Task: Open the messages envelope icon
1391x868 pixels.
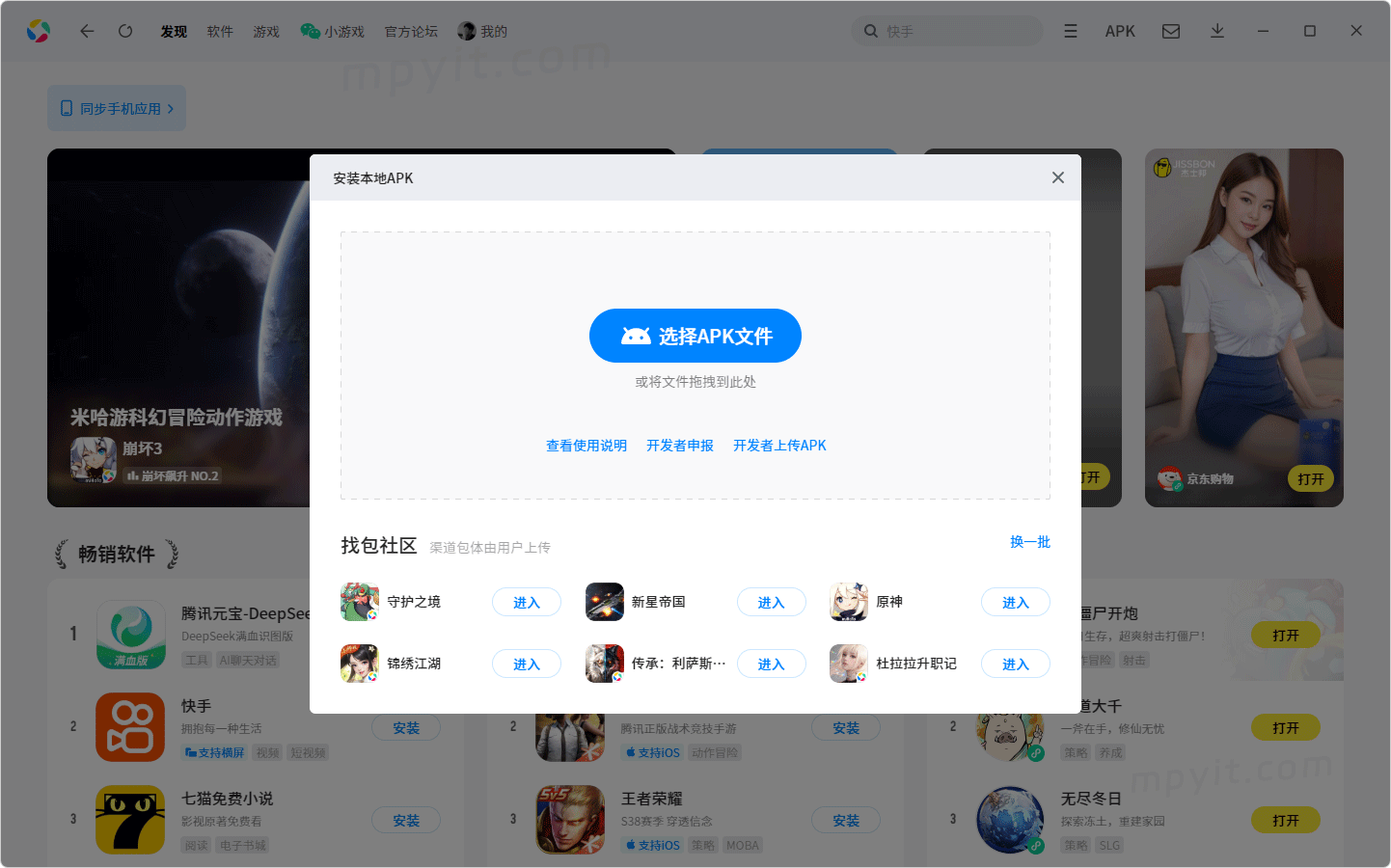Action: [1171, 31]
